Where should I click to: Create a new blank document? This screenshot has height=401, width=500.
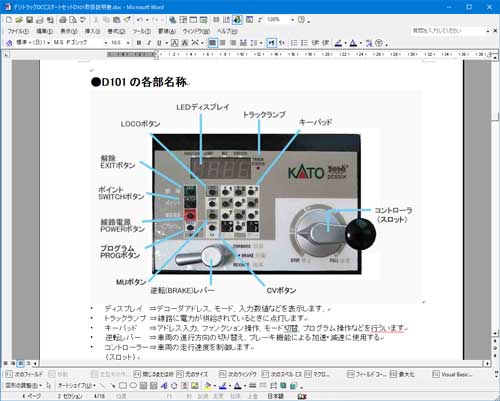click(9, 20)
